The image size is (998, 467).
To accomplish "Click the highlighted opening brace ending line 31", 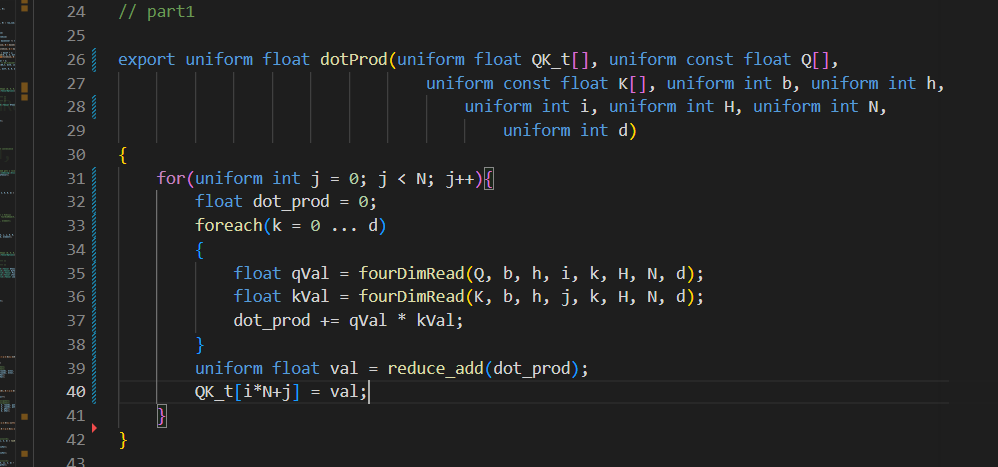I will coord(489,178).
